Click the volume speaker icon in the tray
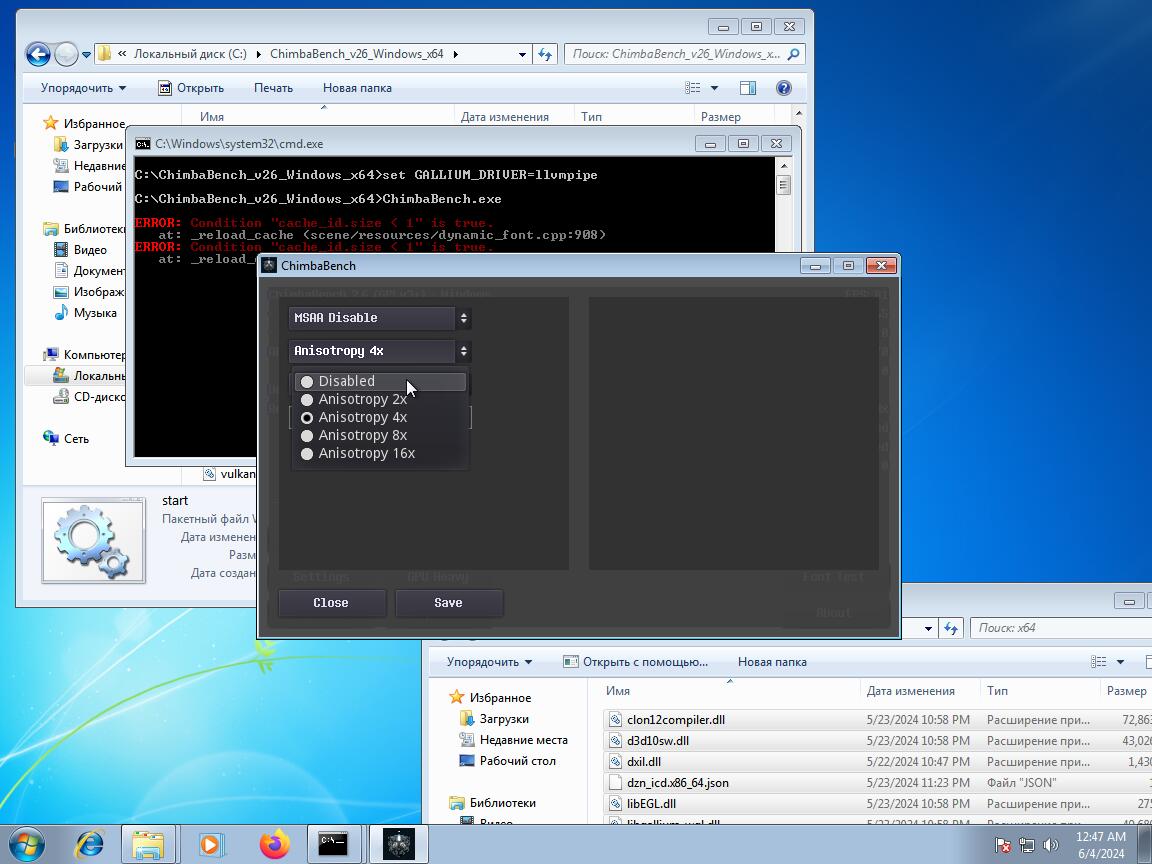The height and width of the screenshot is (864, 1152). (1051, 845)
